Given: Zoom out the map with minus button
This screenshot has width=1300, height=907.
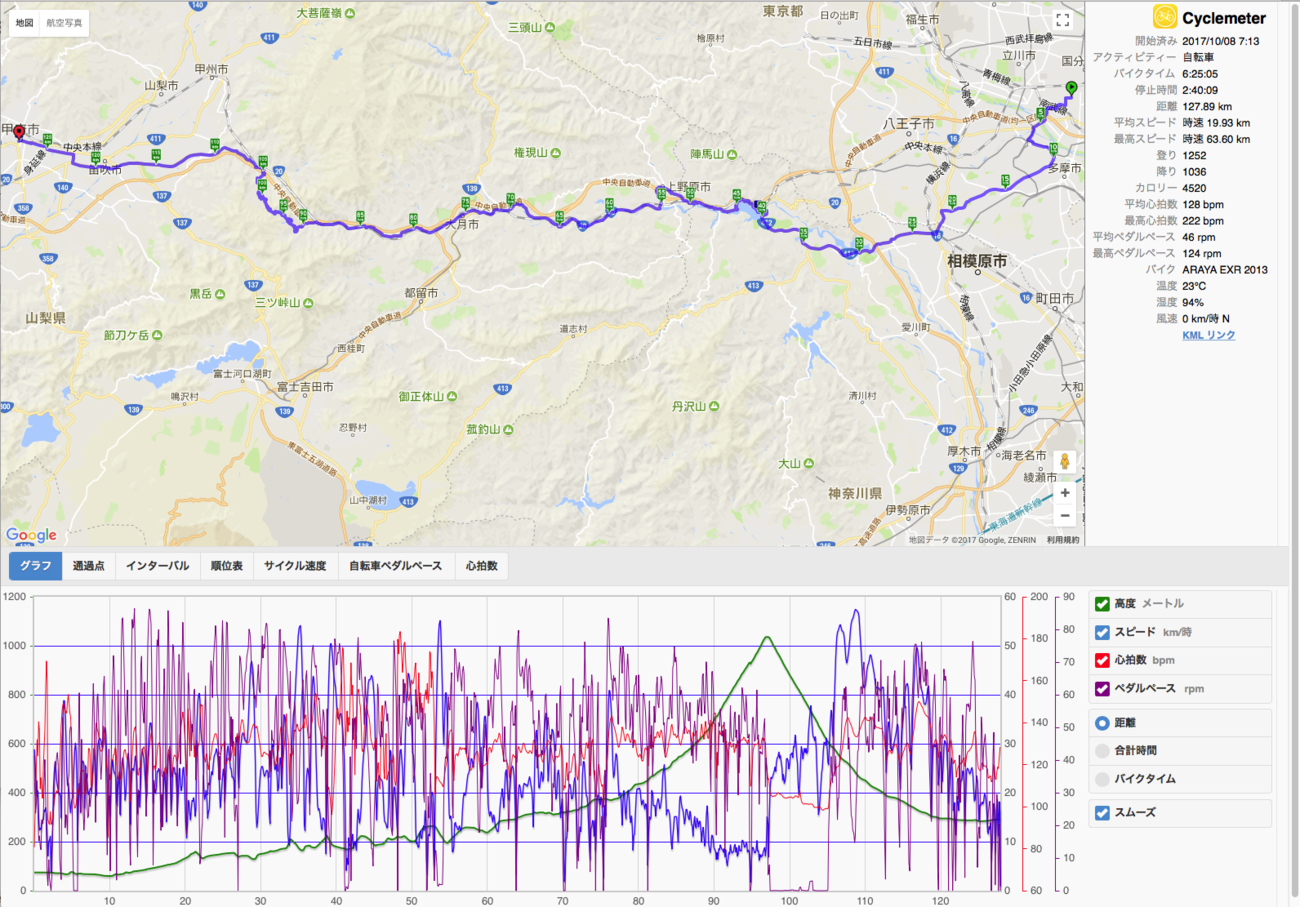Looking at the screenshot, I should 1065,516.
